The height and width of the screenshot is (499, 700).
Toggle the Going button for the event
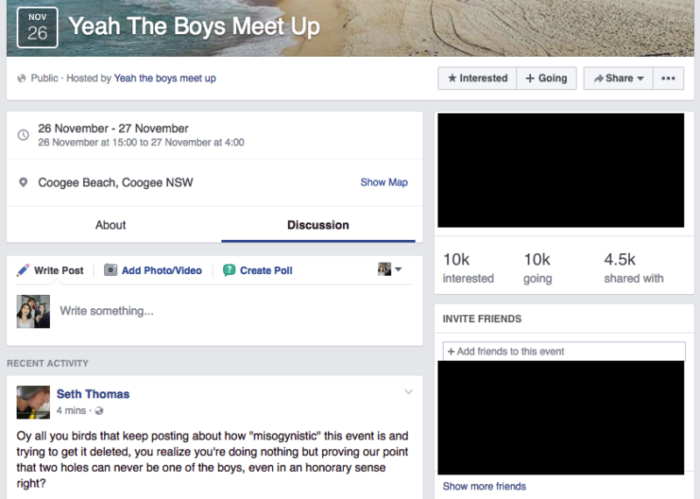click(546, 78)
